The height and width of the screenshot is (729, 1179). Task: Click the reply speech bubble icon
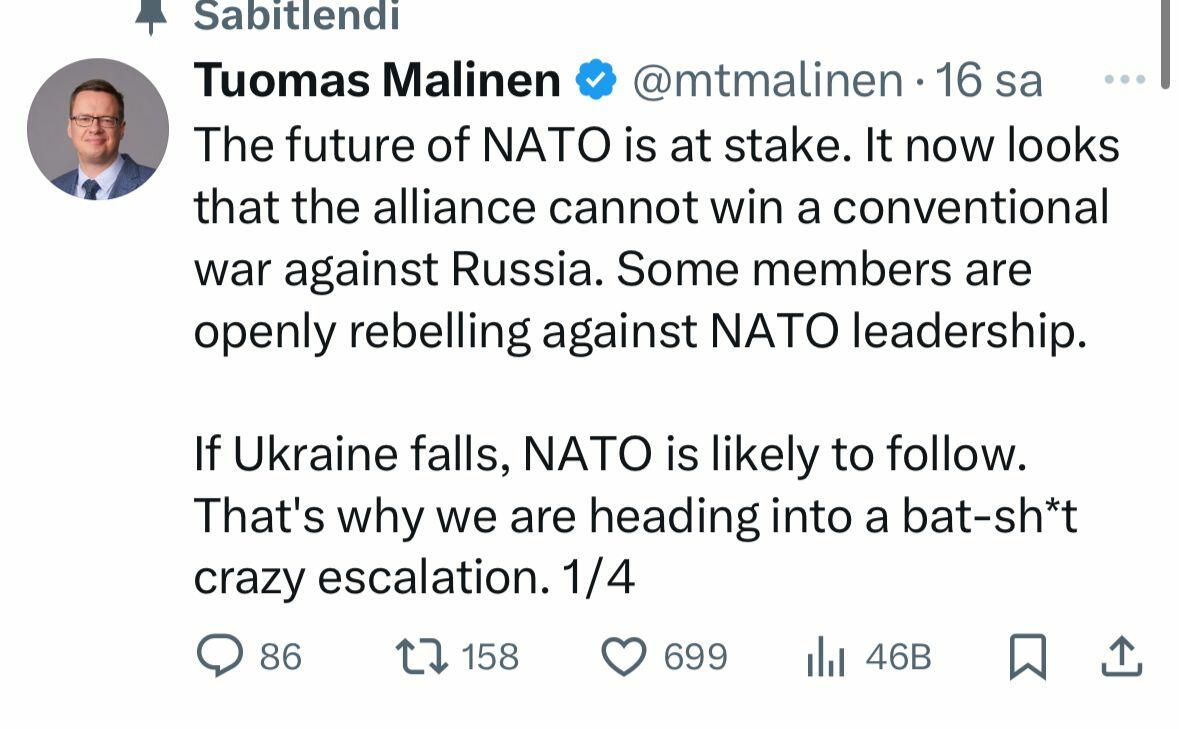[220, 655]
